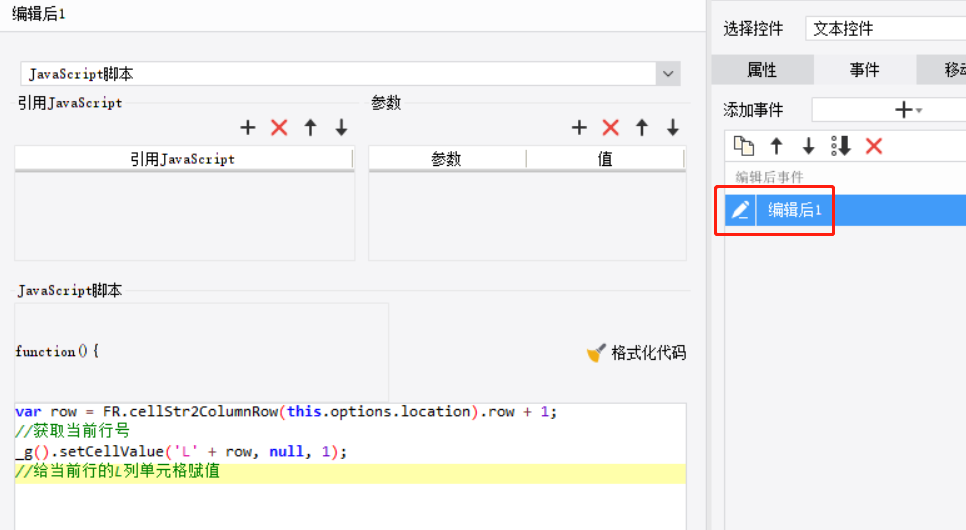Select the 编辑后1 event row
This screenshot has height=530, width=966.
(845, 210)
